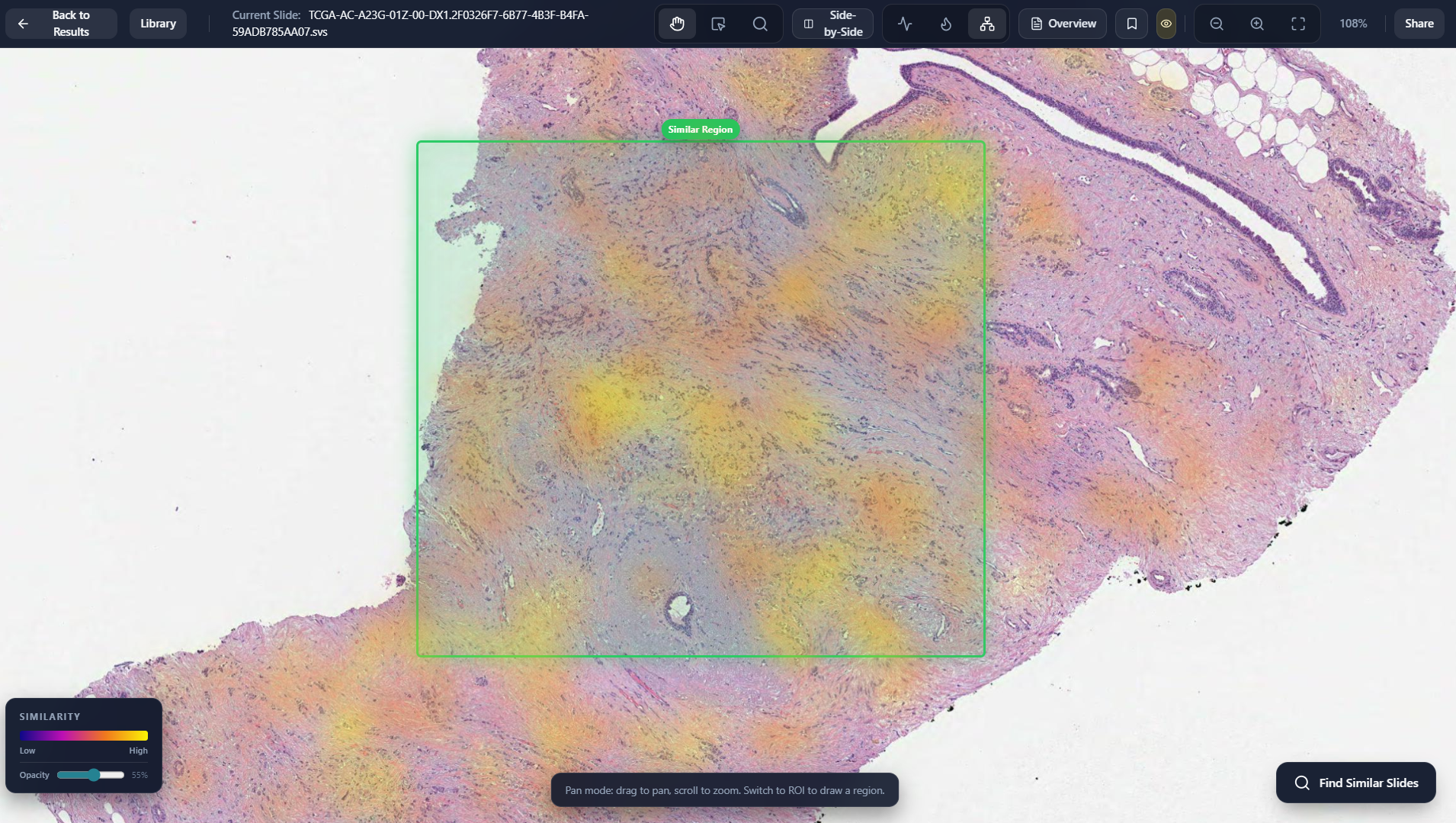
Task: Click the current slide filename
Action: [x=410, y=24]
